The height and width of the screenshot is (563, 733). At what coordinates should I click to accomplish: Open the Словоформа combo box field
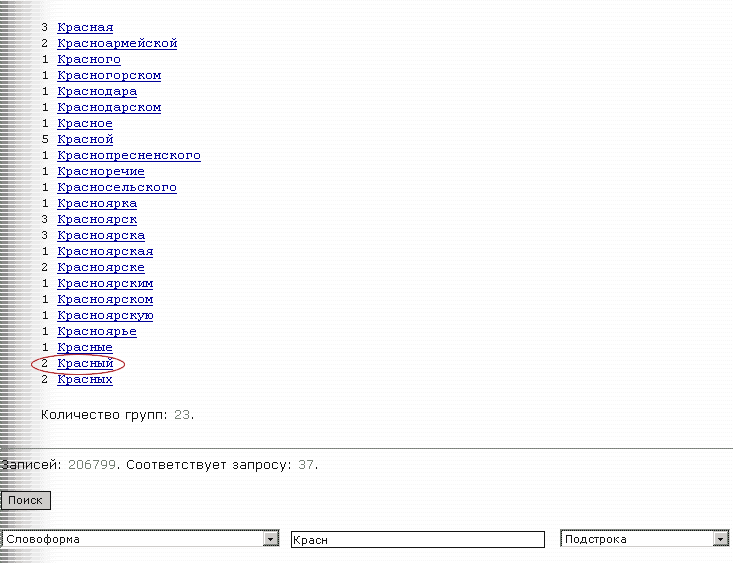tap(140, 539)
